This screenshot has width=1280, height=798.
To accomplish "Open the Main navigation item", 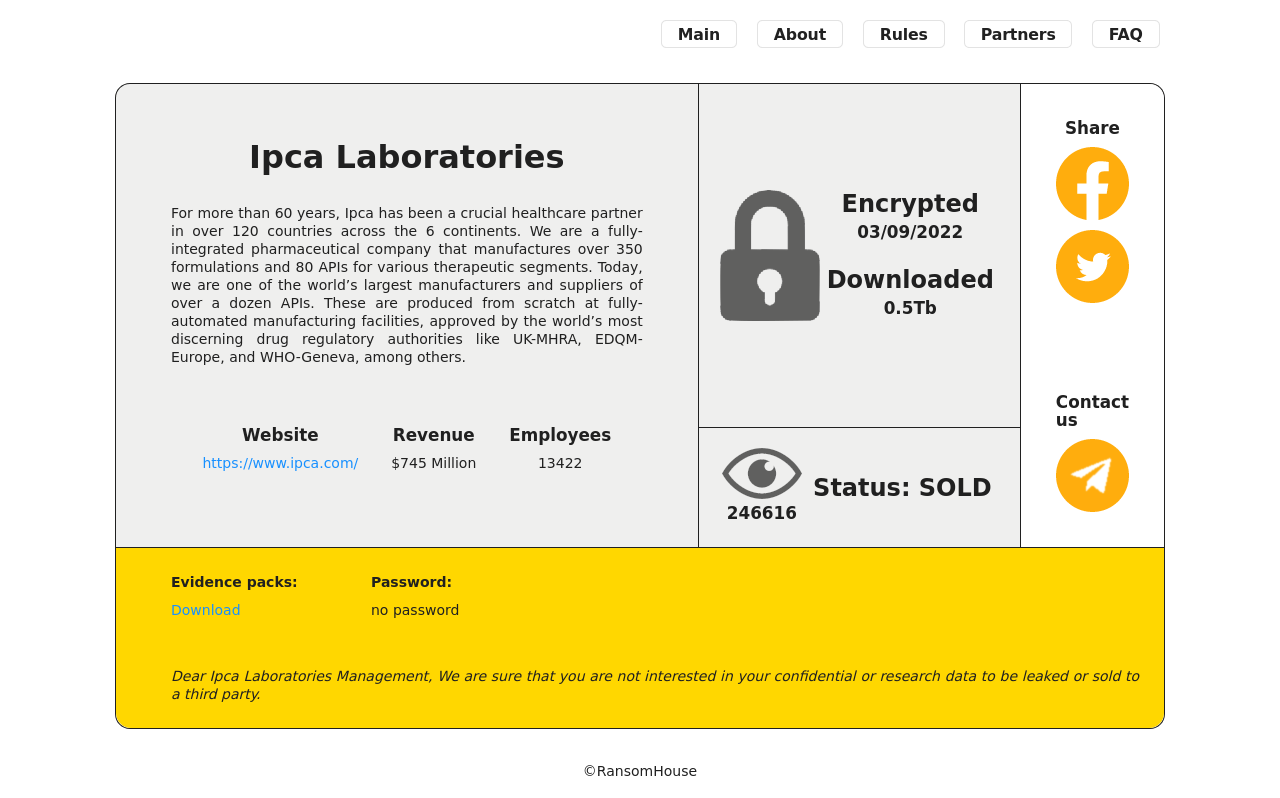I will tap(699, 34).
